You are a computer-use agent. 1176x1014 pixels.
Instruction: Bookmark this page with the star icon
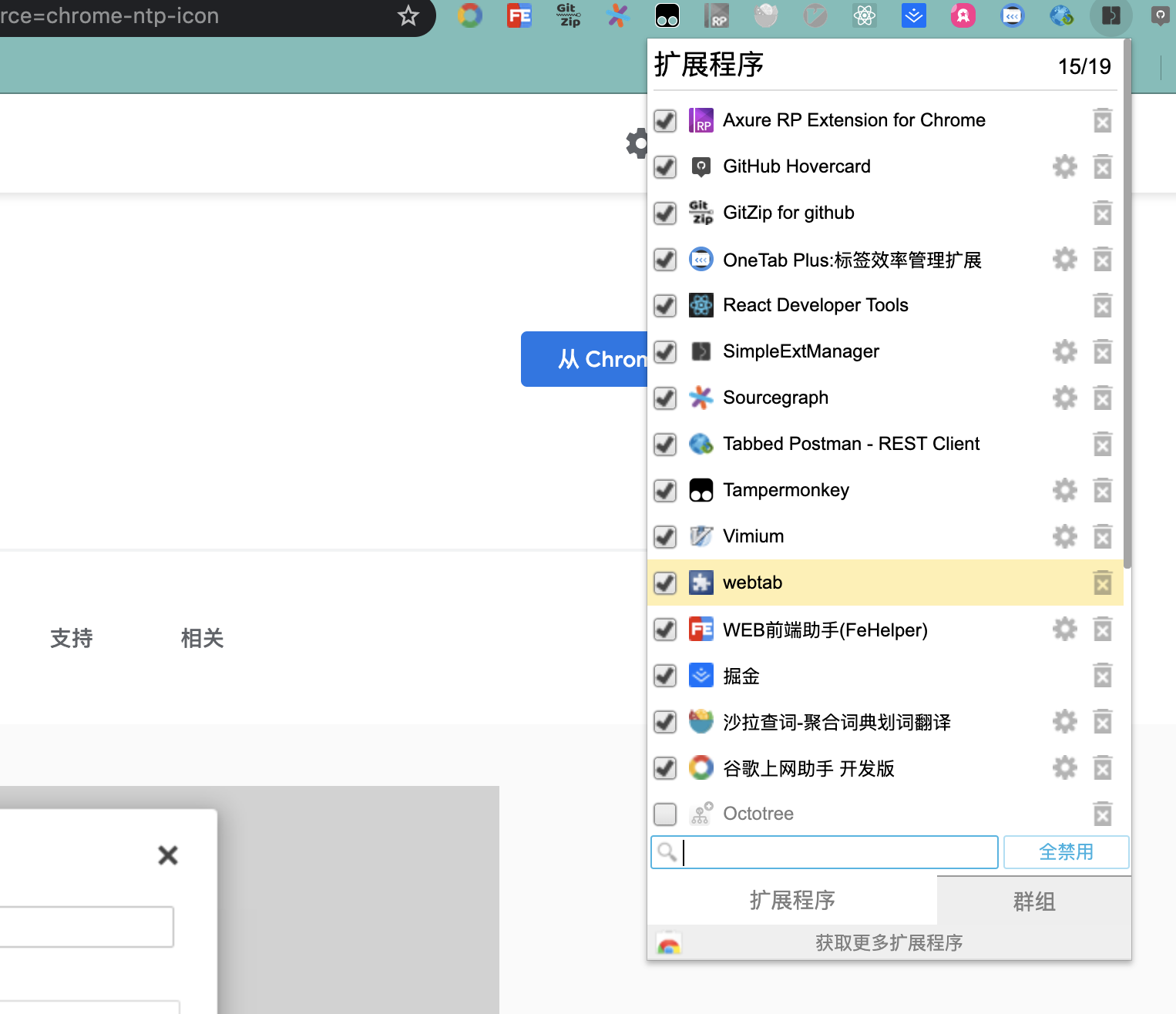[x=408, y=15]
